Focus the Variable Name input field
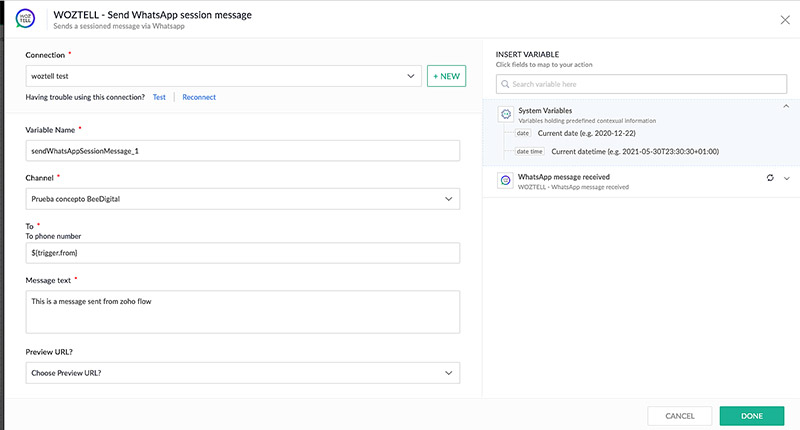 click(243, 151)
